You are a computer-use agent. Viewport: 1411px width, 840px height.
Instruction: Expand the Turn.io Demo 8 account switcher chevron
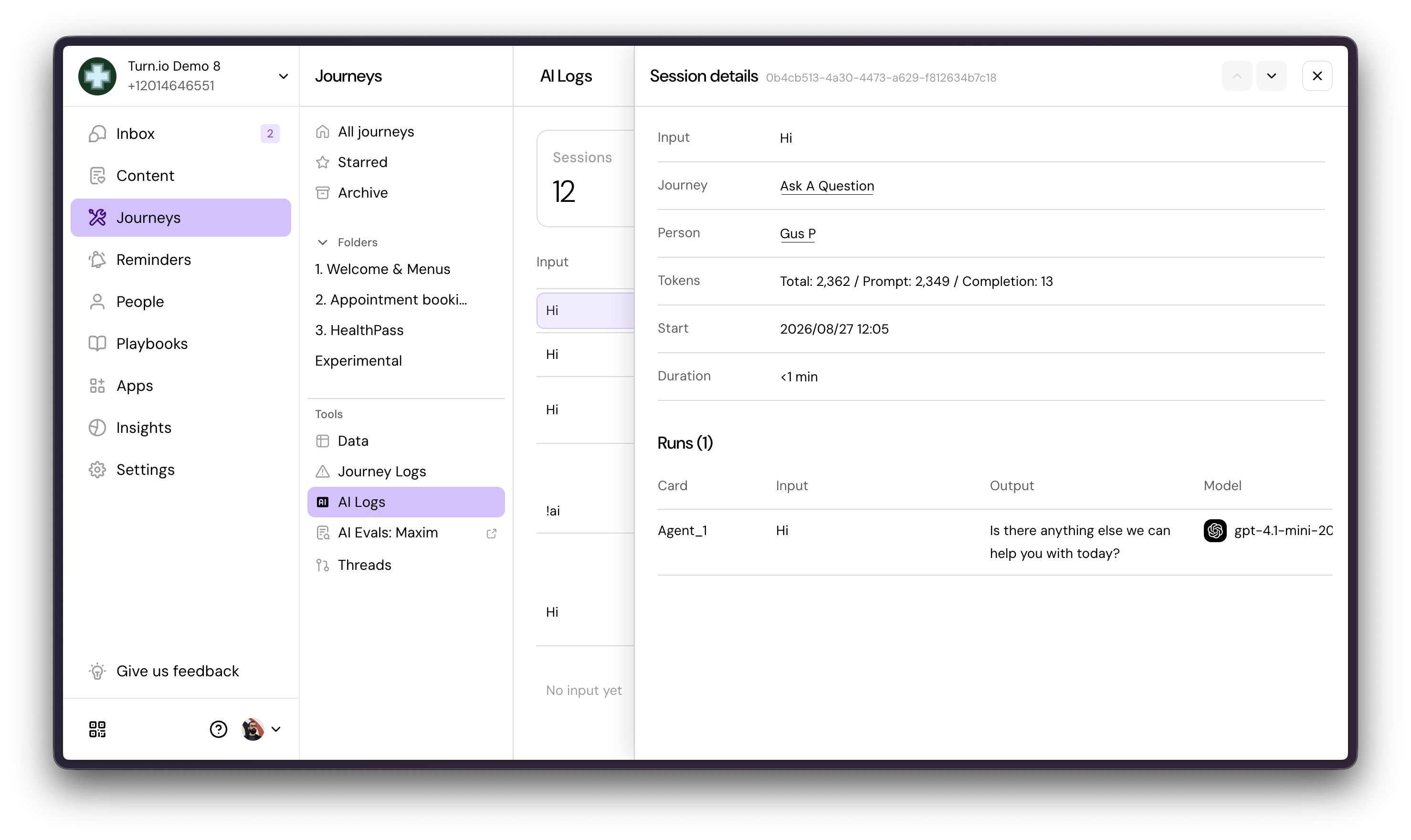tap(284, 76)
